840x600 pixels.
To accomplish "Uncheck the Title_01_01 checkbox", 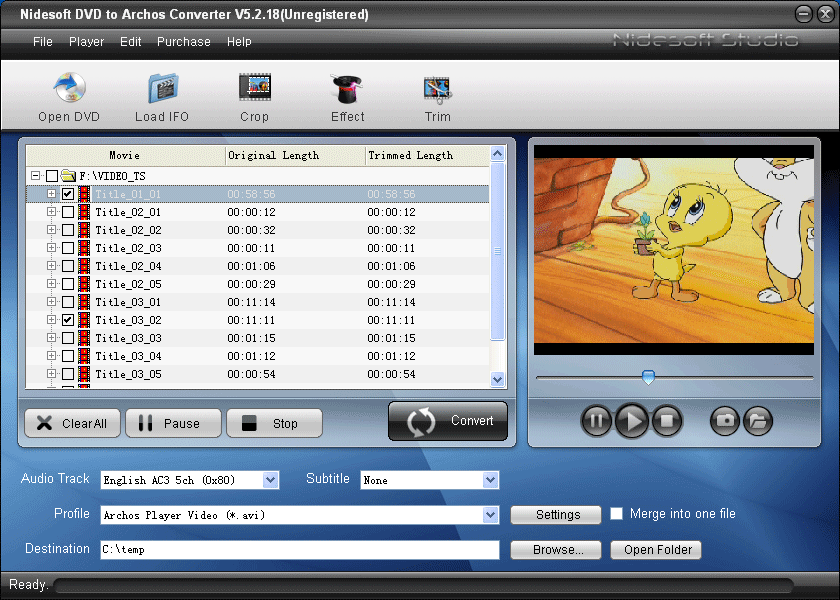I will pyautogui.click(x=68, y=194).
